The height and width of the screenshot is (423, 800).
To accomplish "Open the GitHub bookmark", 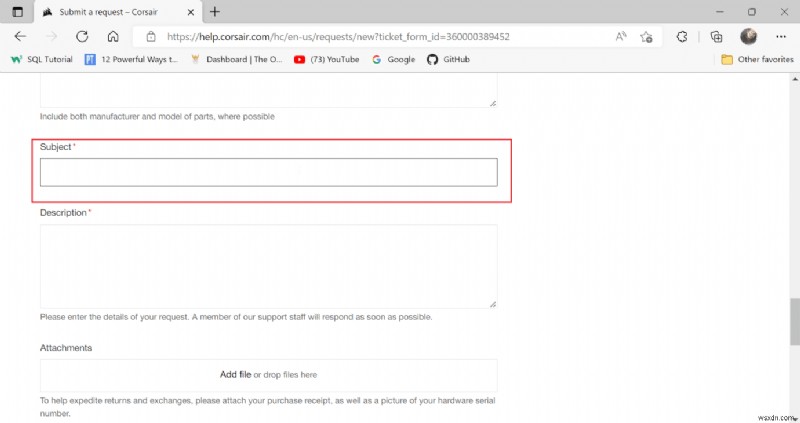I will tap(448, 59).
